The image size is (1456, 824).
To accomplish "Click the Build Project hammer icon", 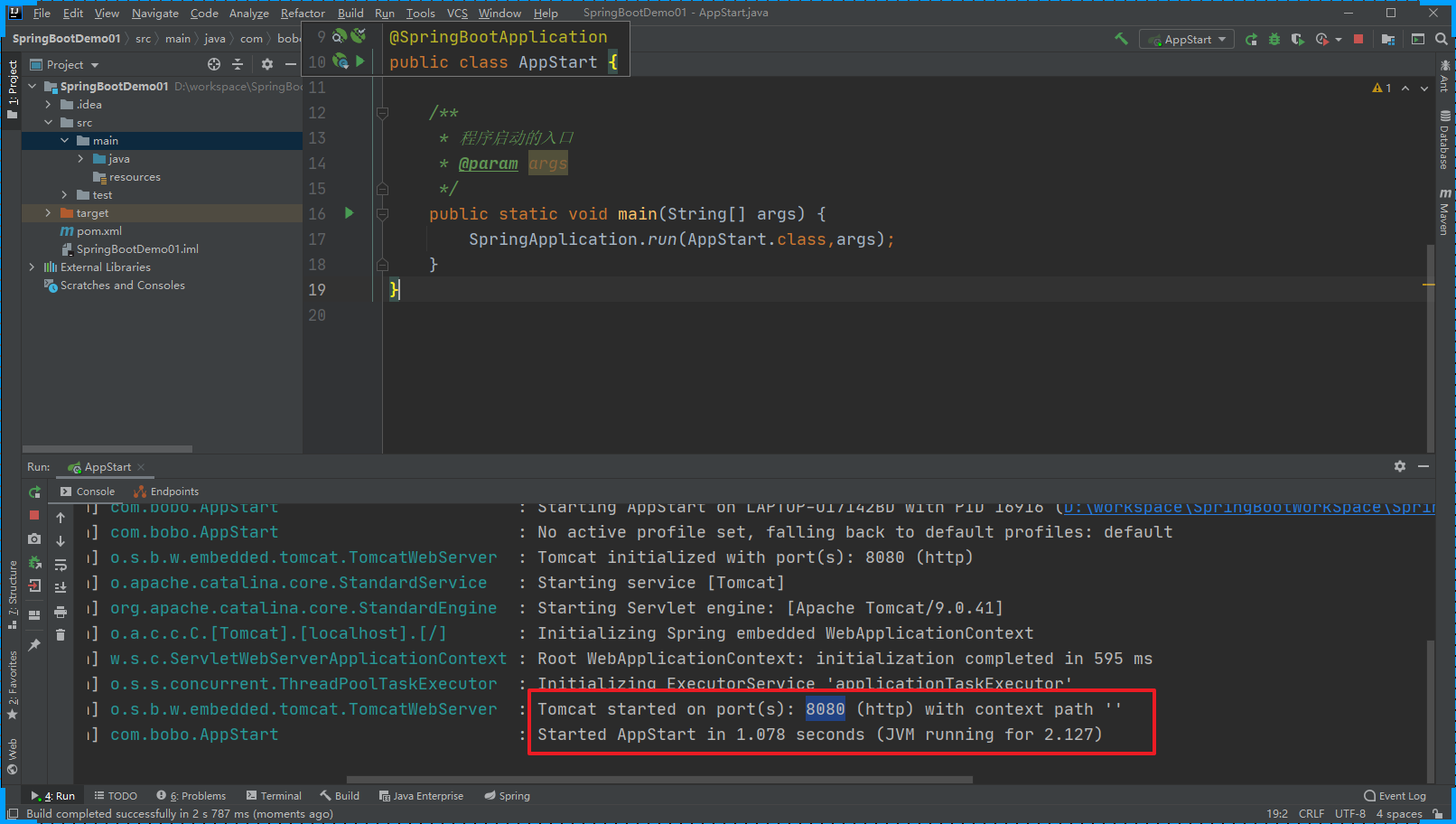I will point(1122,39).
